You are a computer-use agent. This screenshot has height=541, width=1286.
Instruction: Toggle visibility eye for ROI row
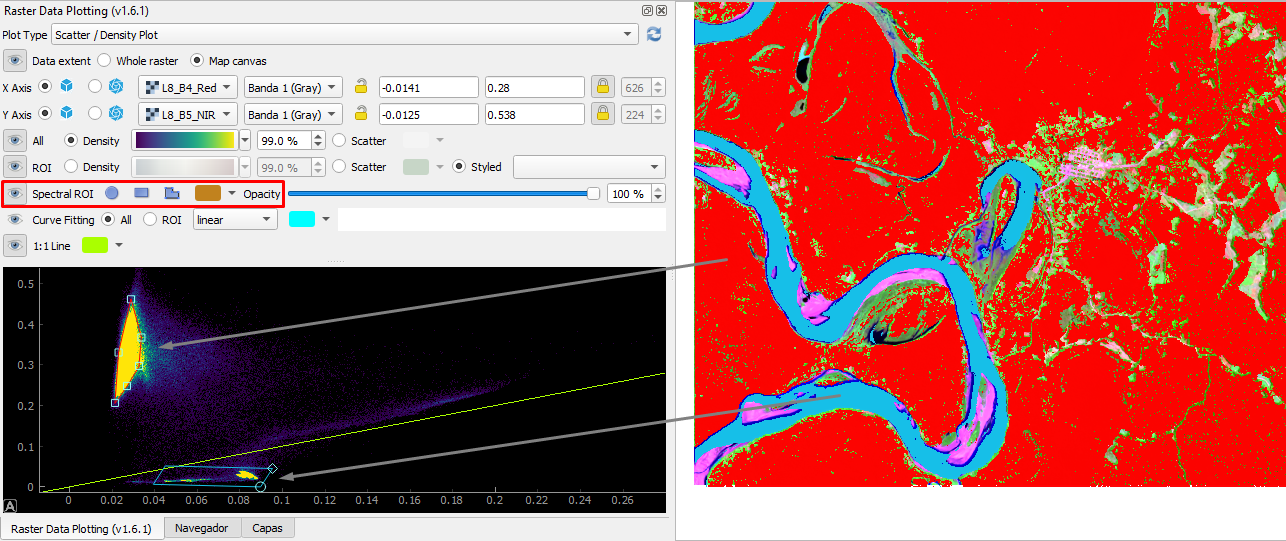point(15,167)
